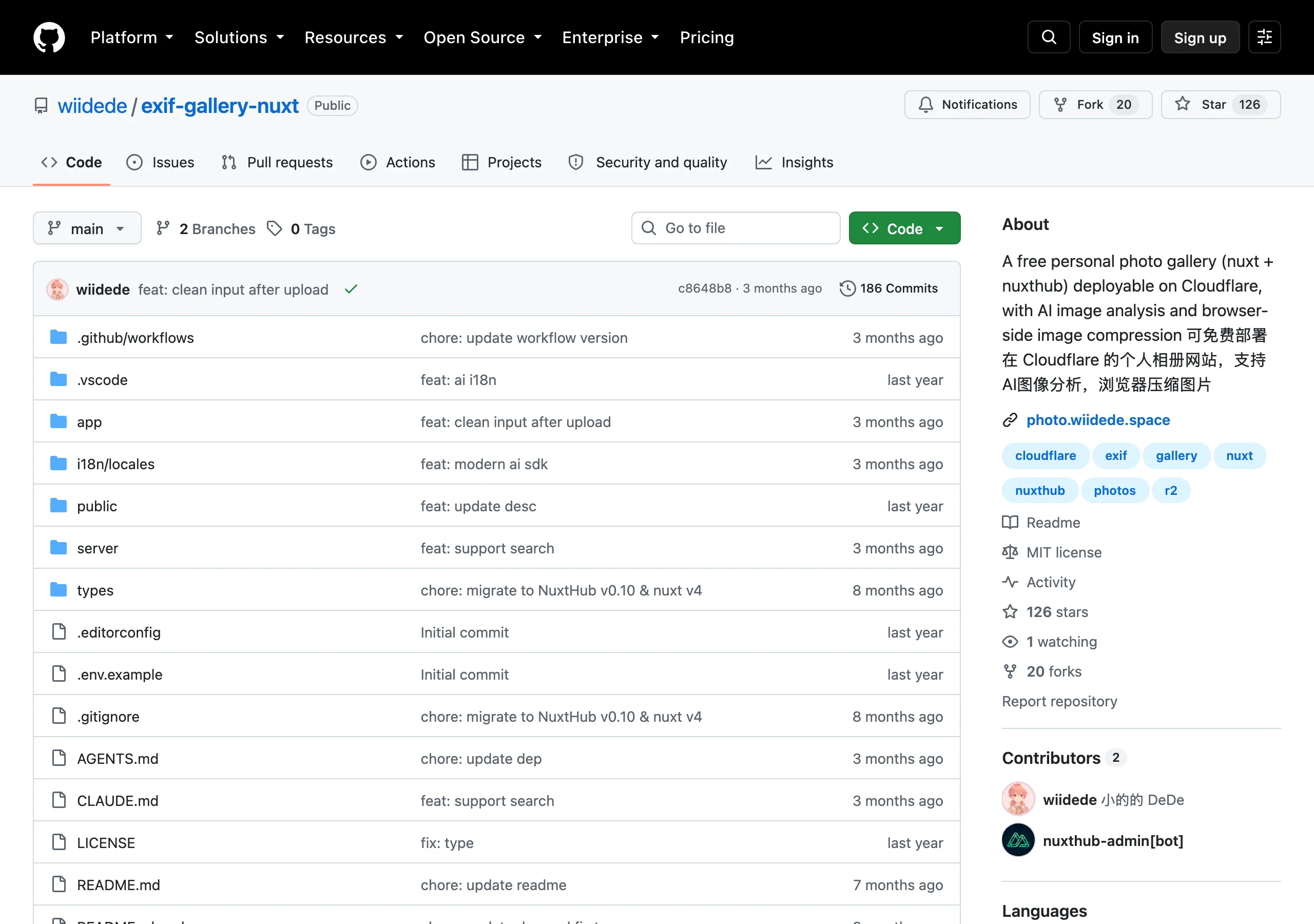Click the book icon beside Readme

coord(1010,522)
